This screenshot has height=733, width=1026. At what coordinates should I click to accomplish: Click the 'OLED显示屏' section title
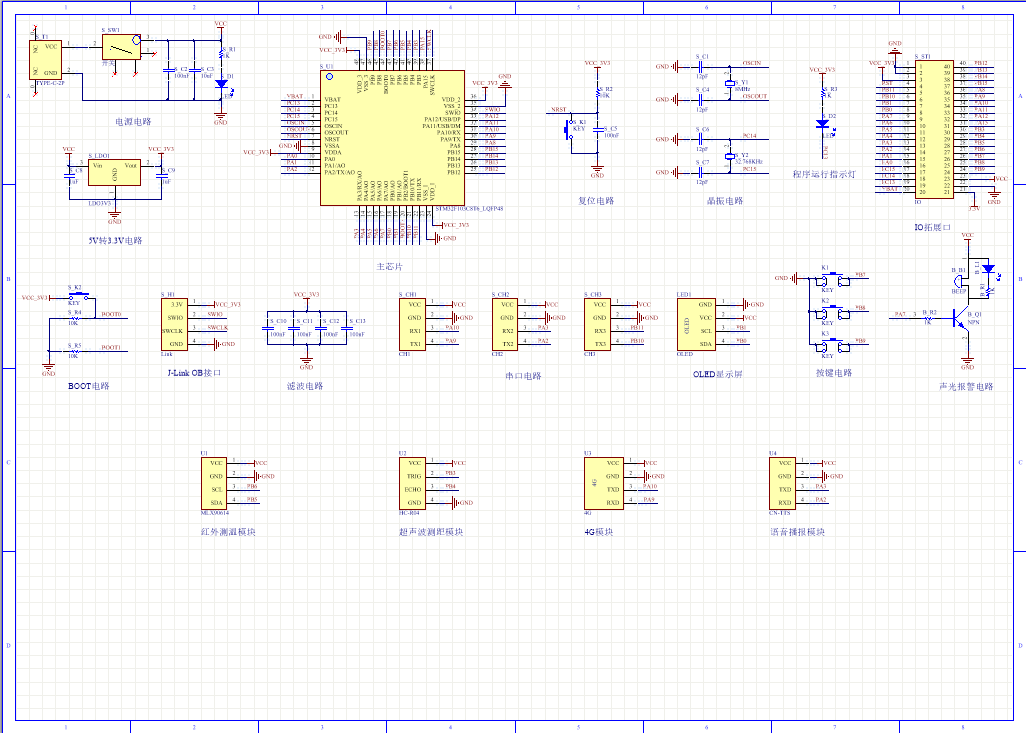(x=718, y=374)
